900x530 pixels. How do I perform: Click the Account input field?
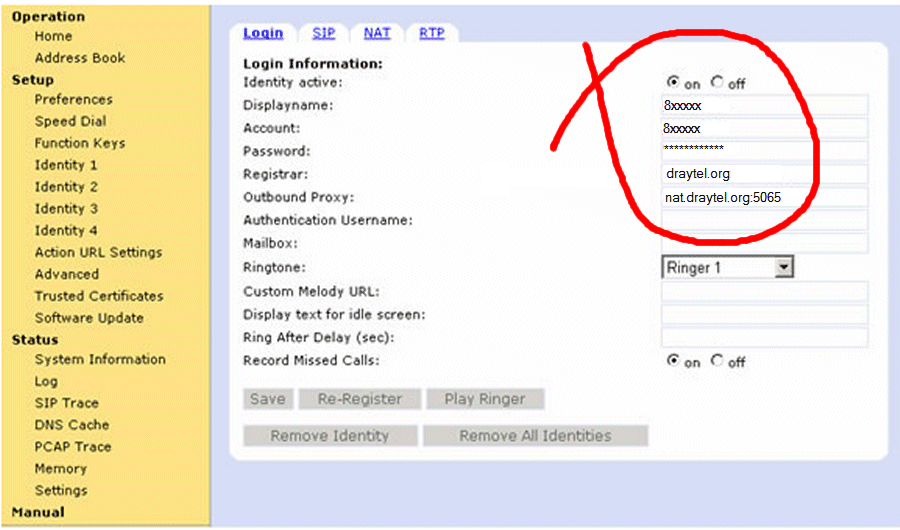(765, 129)
